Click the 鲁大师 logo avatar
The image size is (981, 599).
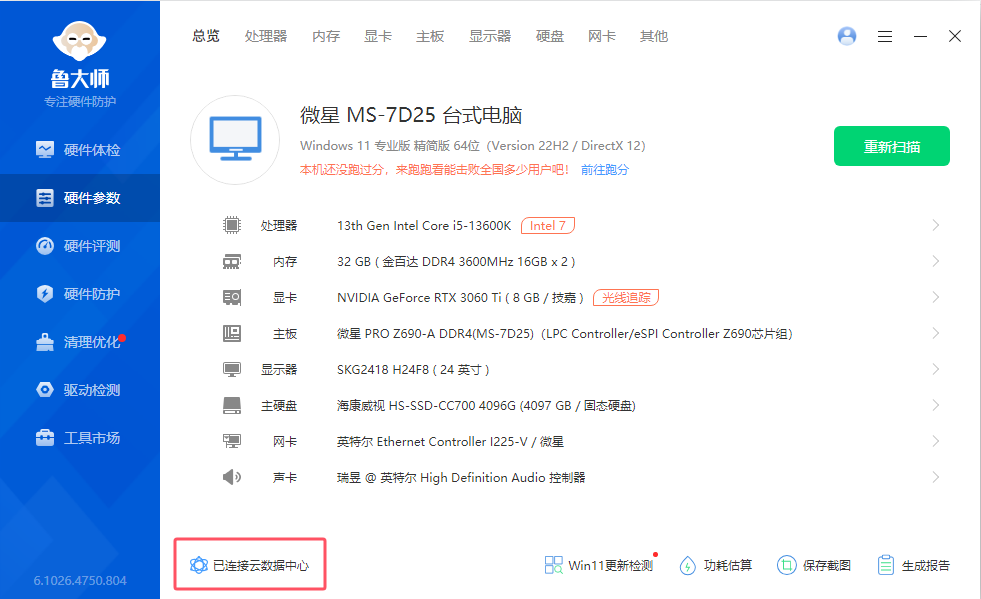pos(79,41)
